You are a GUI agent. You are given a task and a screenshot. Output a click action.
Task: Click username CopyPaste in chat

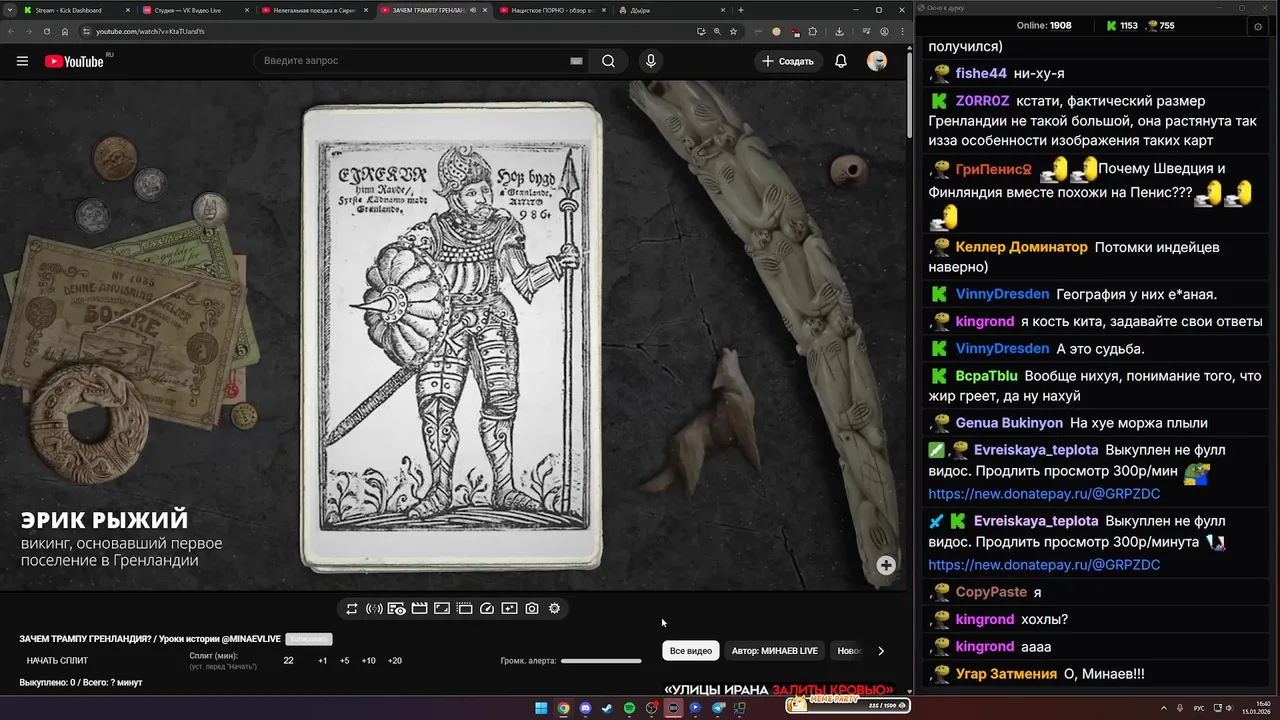coord(991,592)
